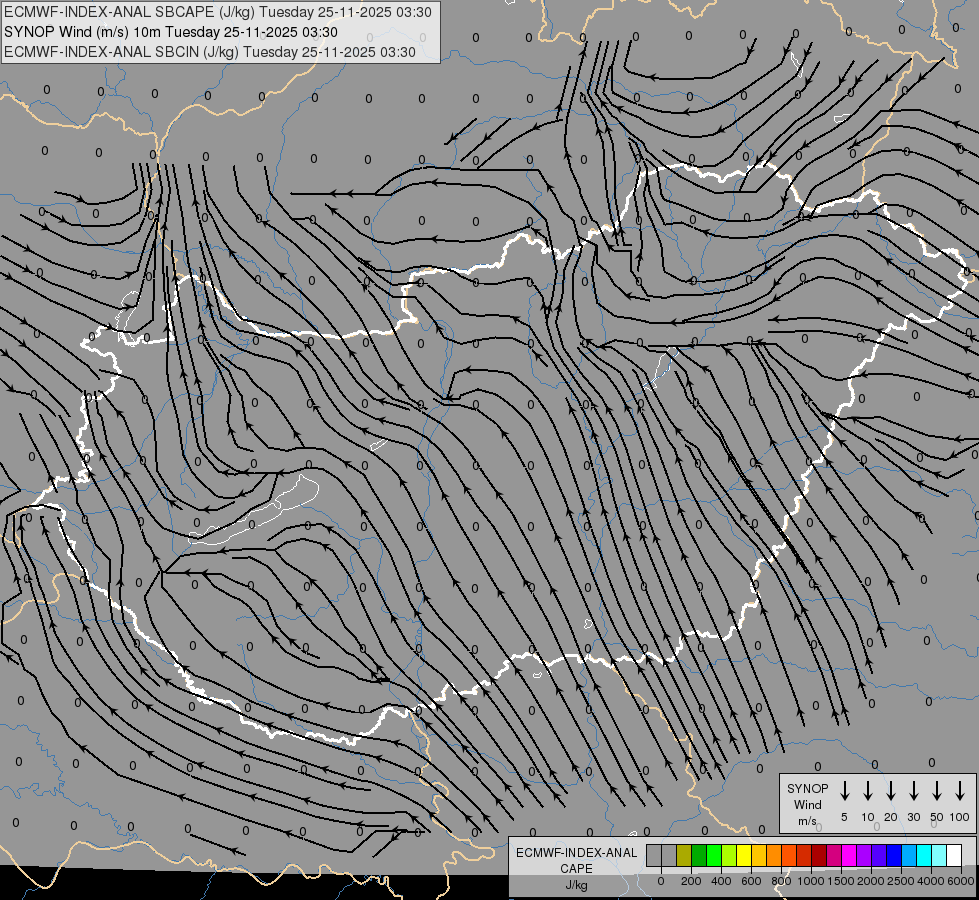Click the J/kg unit label in legend
979x900 pixels.
[576, 885]
